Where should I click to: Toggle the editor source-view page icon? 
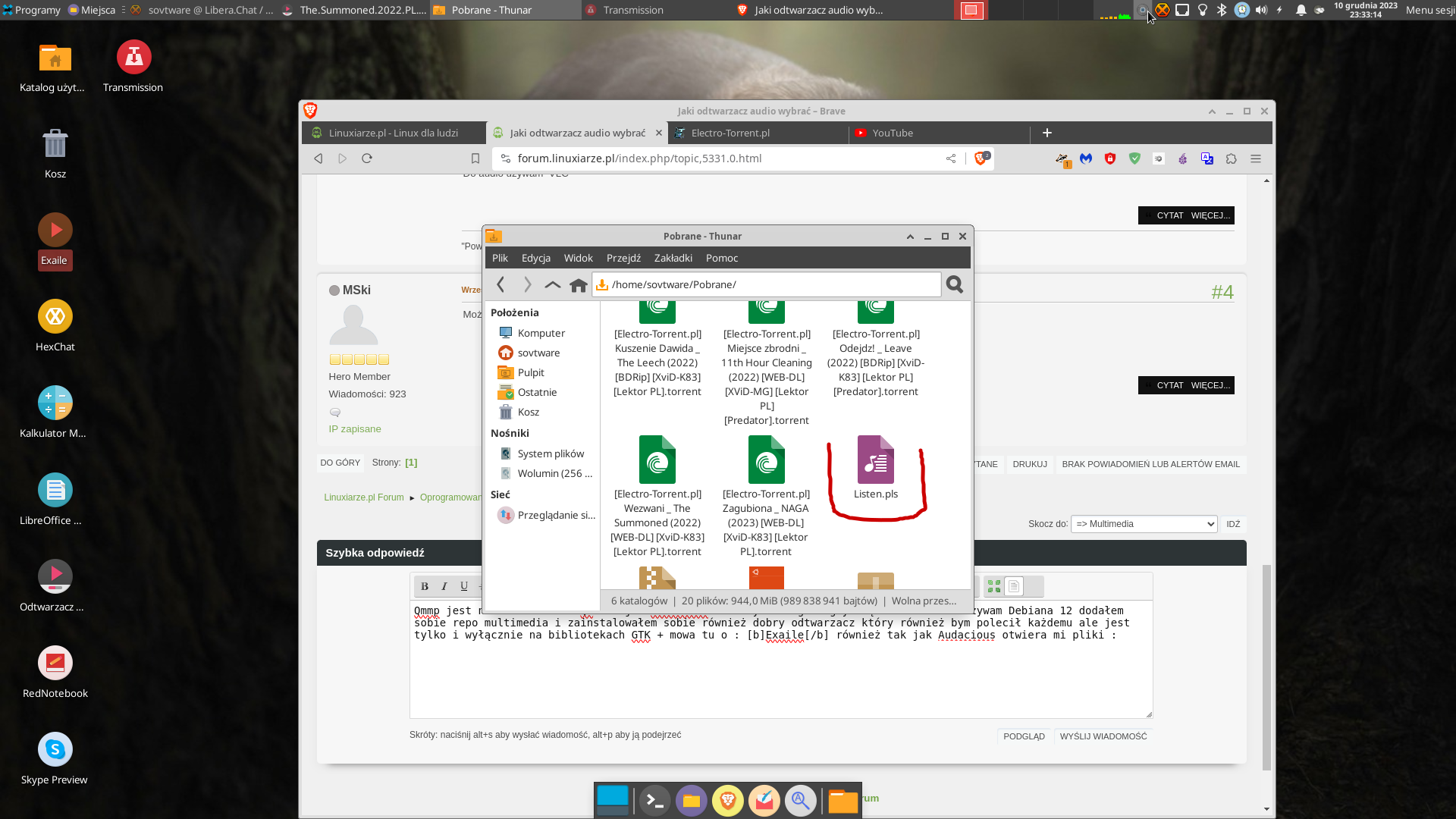[1014, 586]
